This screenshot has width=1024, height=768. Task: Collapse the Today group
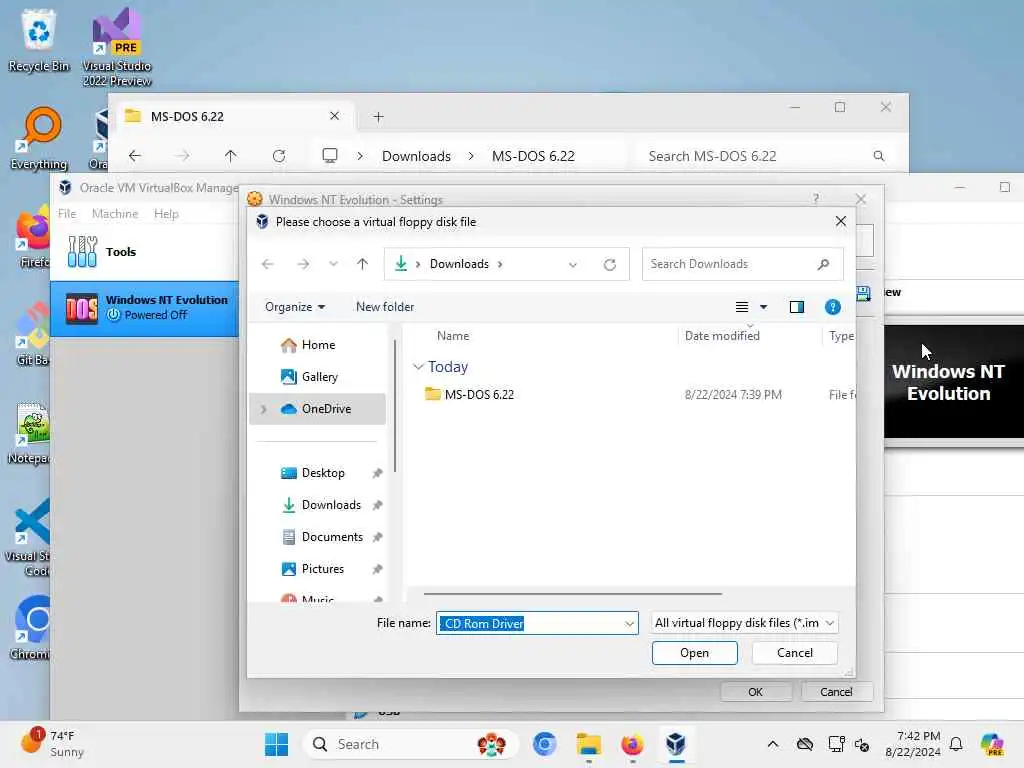(x=418, y=367)
